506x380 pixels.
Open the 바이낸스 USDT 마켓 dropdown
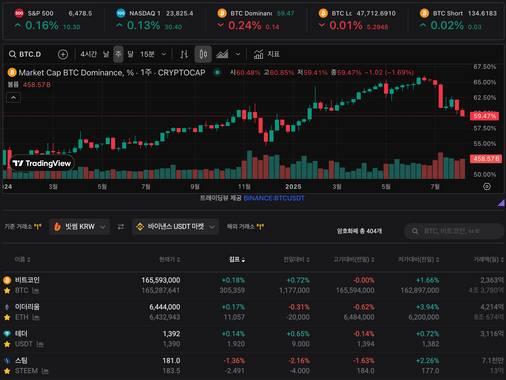tap(175, 227)
